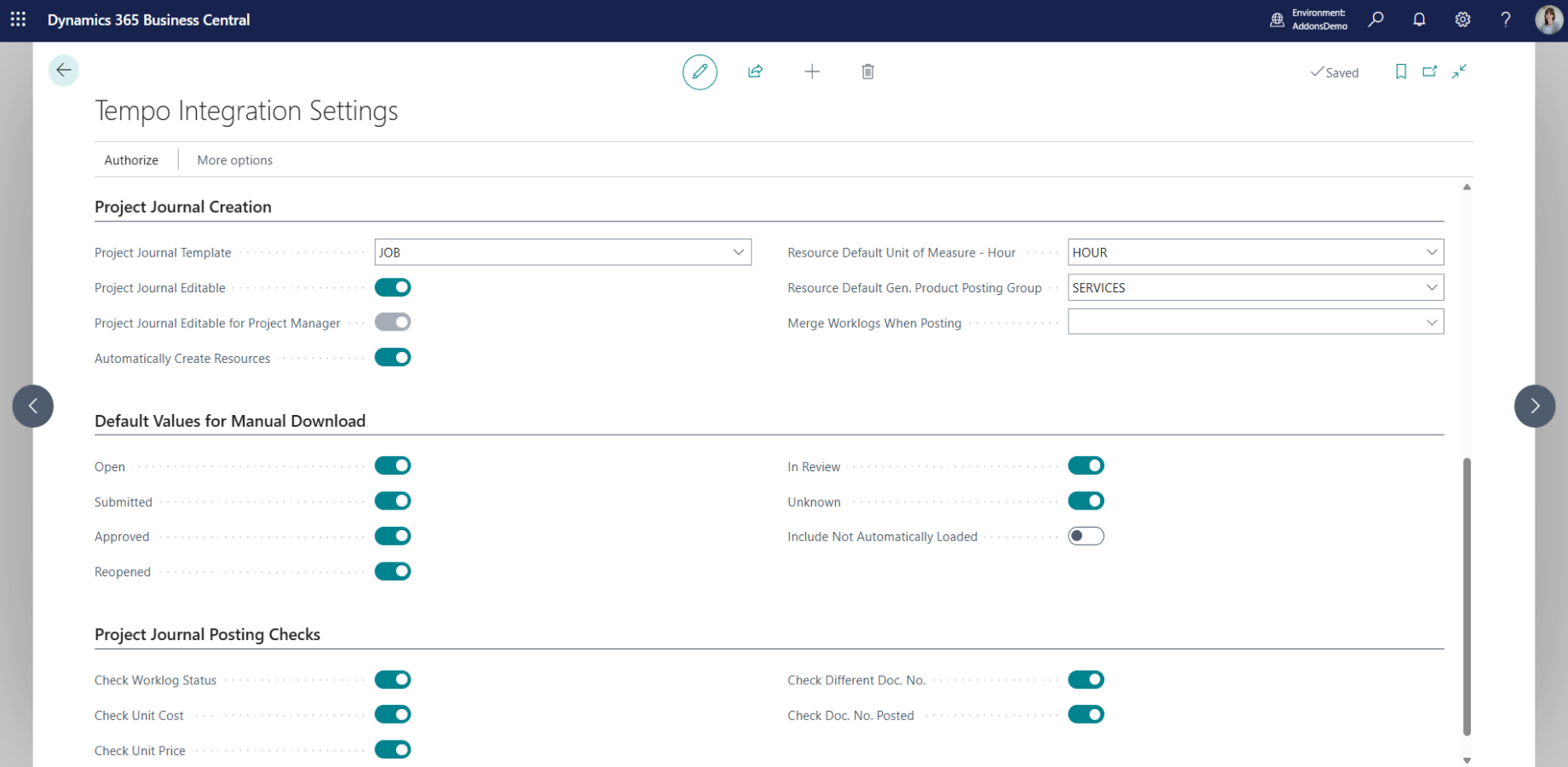This screenshot has width=1568, height=767.
Task: Go to previous record with left arrow
Action: tap(33, 406)
